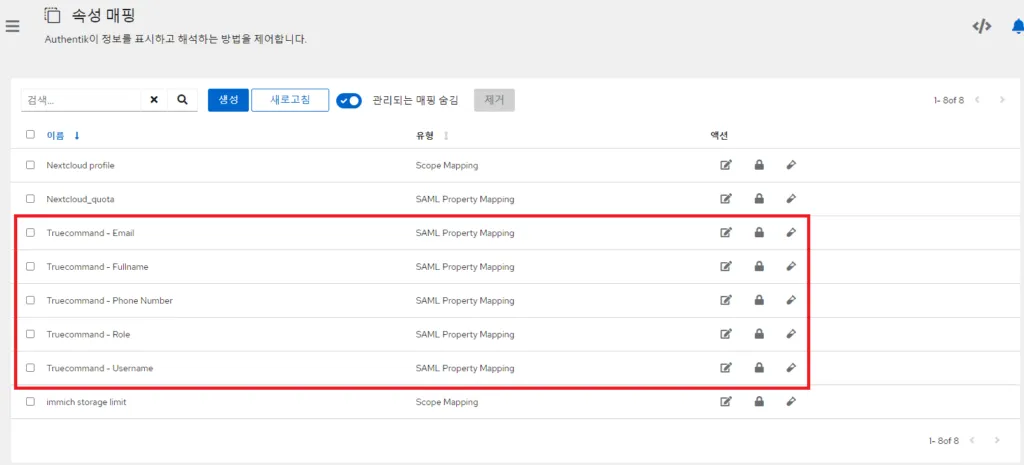Go to next page in top pagination
Viewport: 1024px width, 465px height.
coord(997,100)
